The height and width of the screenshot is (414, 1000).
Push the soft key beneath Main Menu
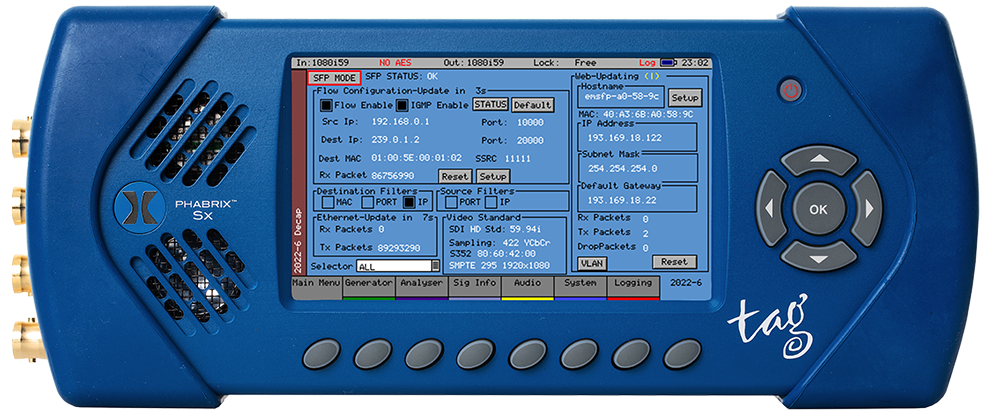click(321, 354)
